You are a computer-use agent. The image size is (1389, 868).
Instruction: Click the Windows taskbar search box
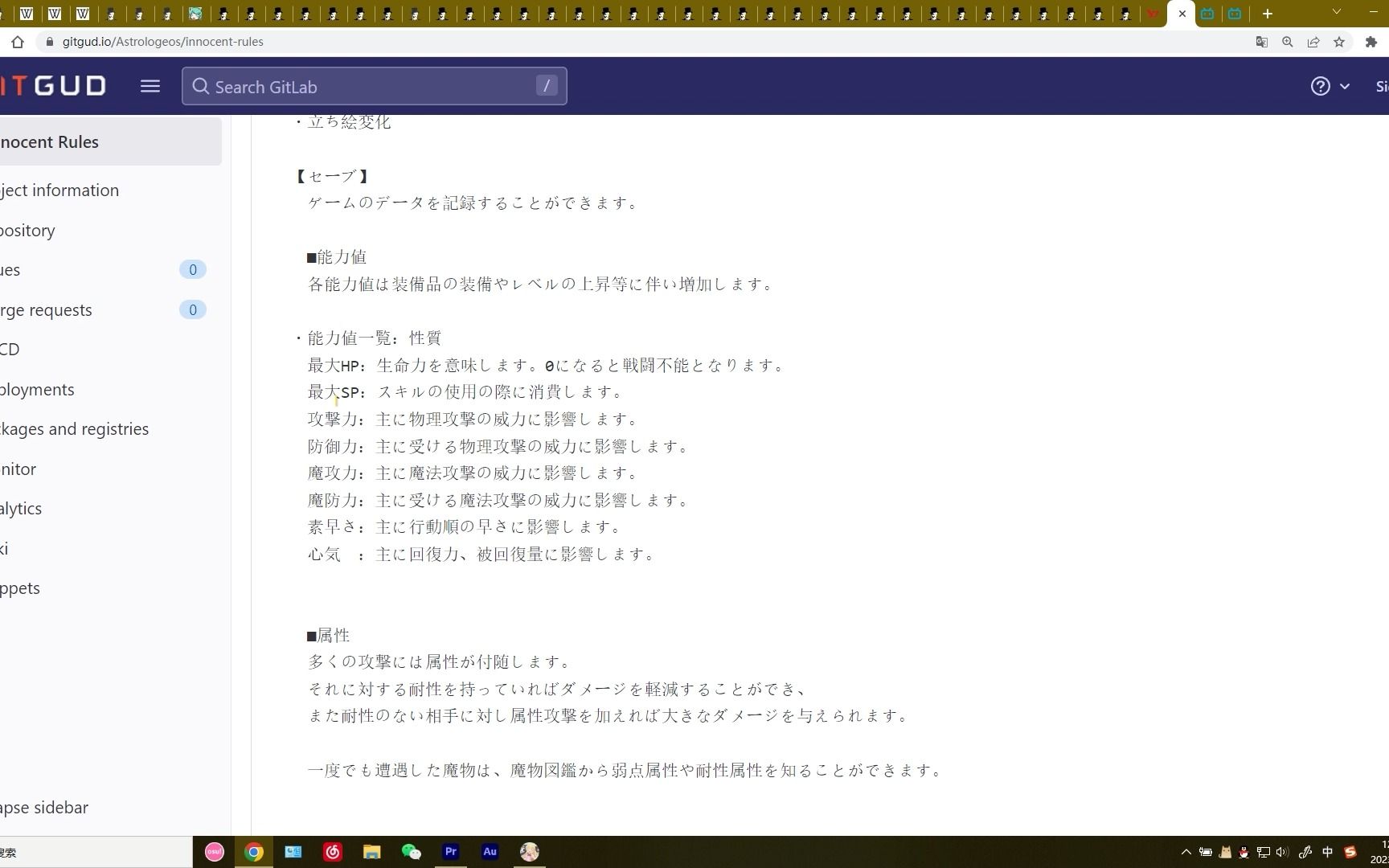96,852
